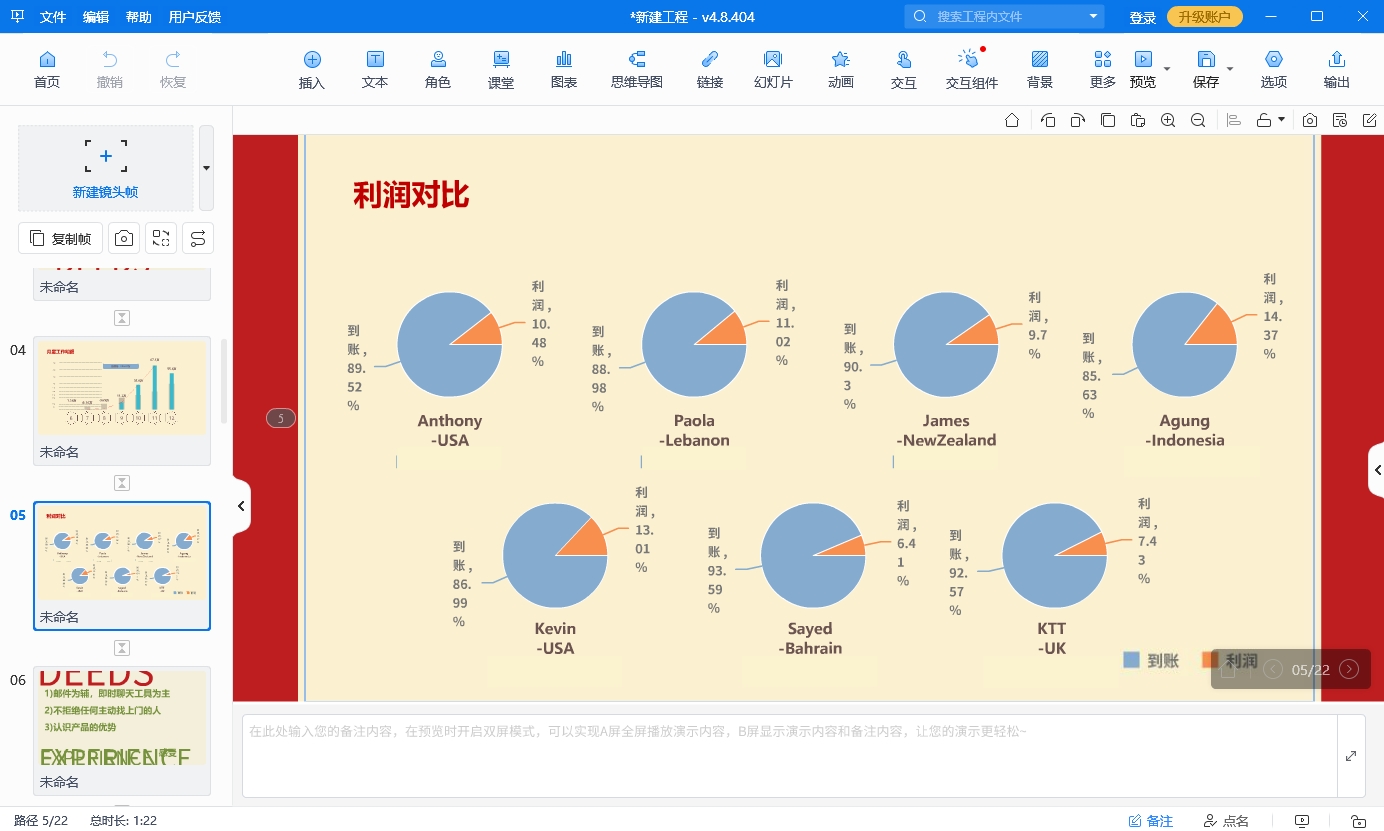Open the 动画 animation tool
1384x831 pixels.
click(841, 69)
